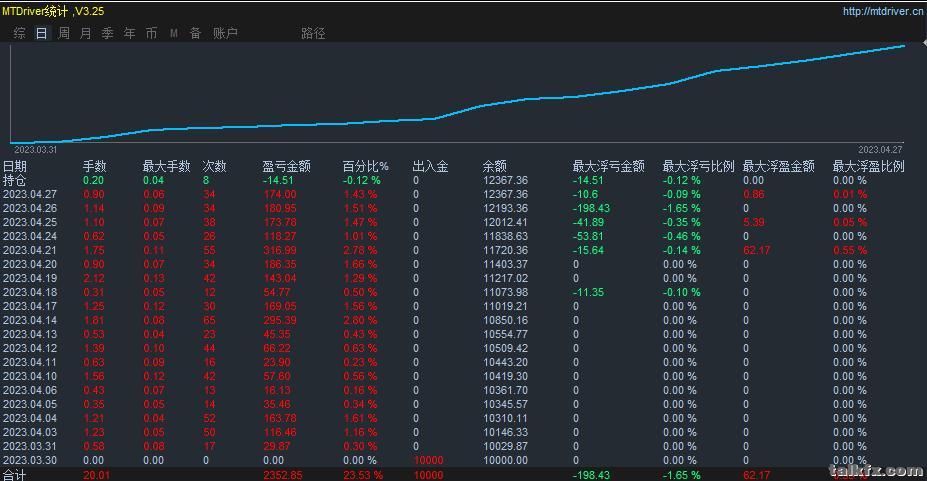927x481 pixels.
Task: Click the 最大浮亏金额 column header
Action: click(608, 166)
